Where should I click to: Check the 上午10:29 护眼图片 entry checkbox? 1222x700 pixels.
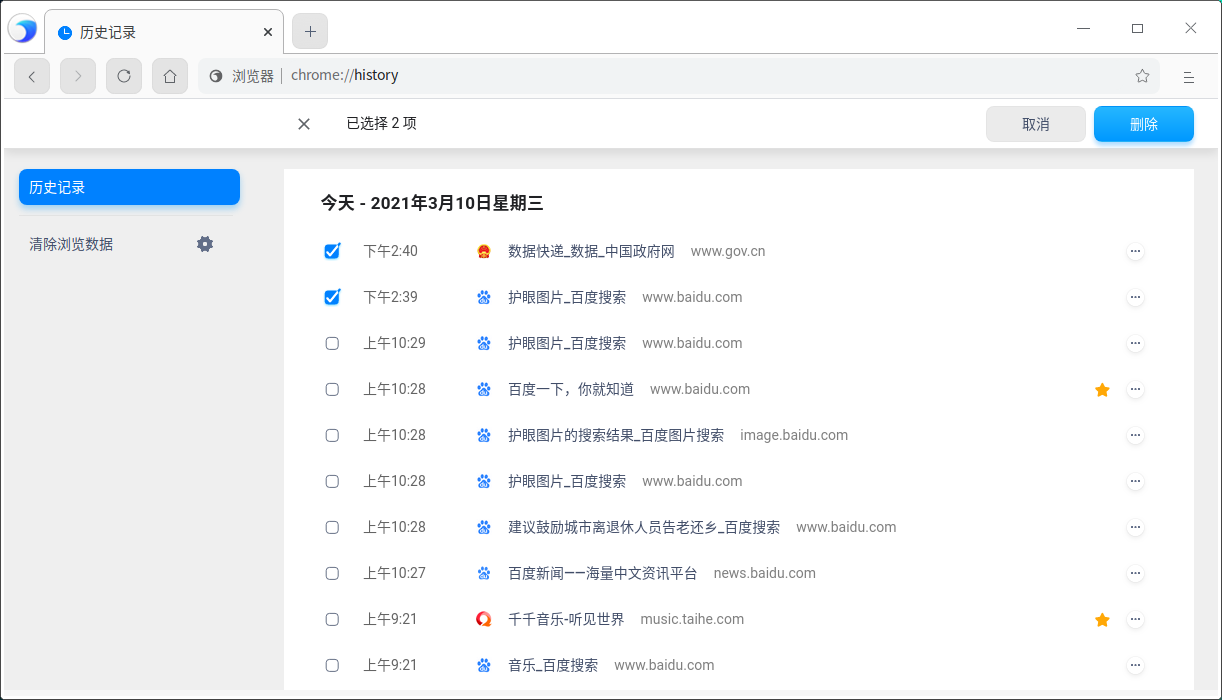[x=332, y=343]
